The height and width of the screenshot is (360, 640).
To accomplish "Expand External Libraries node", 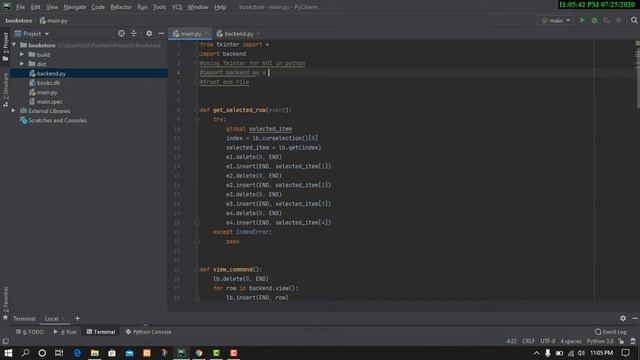I will point(13,111).
